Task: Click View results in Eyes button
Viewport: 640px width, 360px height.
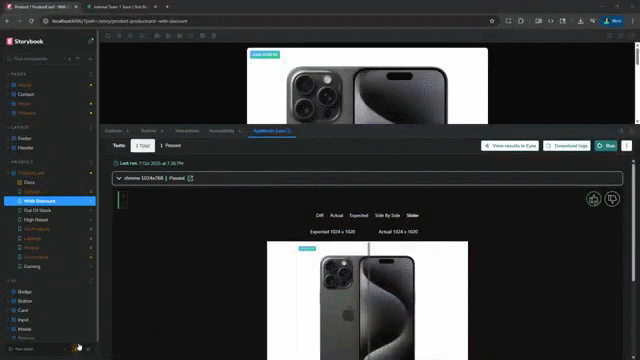Action: point(510,146)
